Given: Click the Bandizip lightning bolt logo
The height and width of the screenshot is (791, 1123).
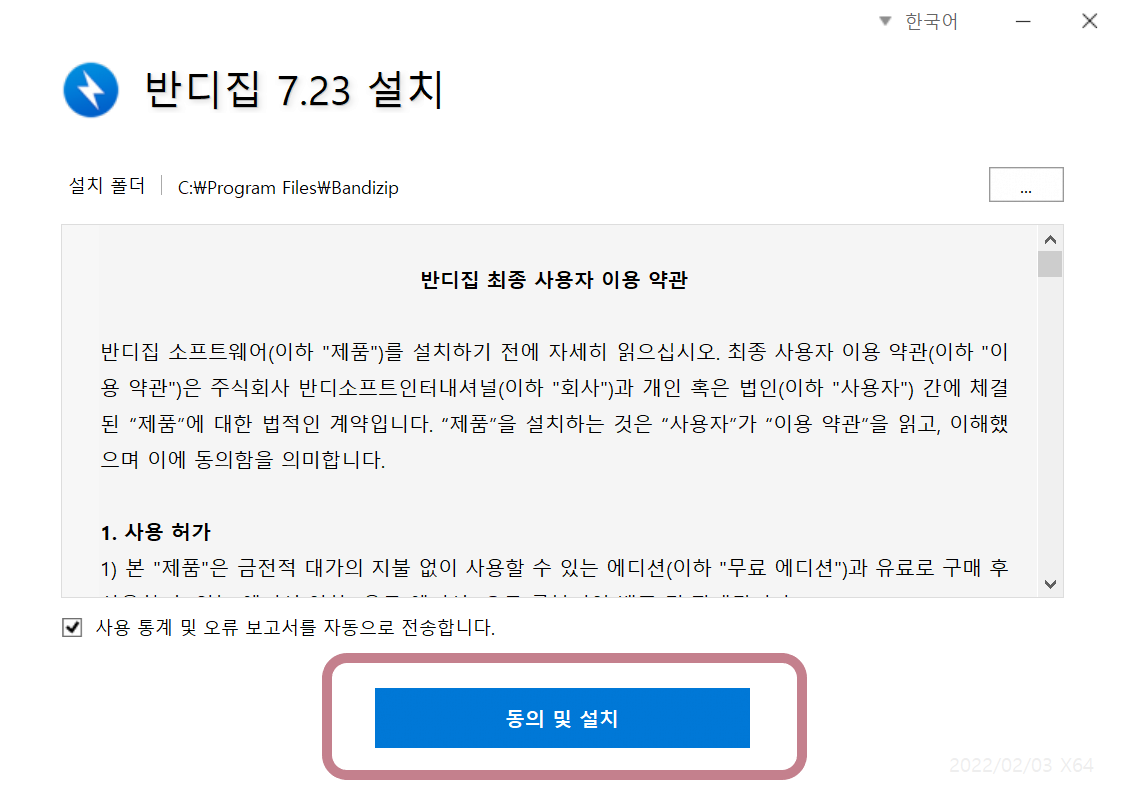Looking at the screenshot, I should (x=91, y=90).
